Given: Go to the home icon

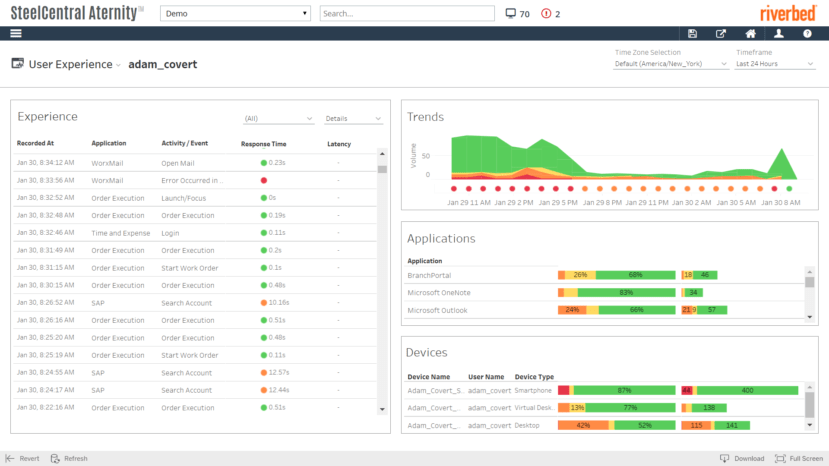Looking at the screenshot, I should click(x=750, y=33).
